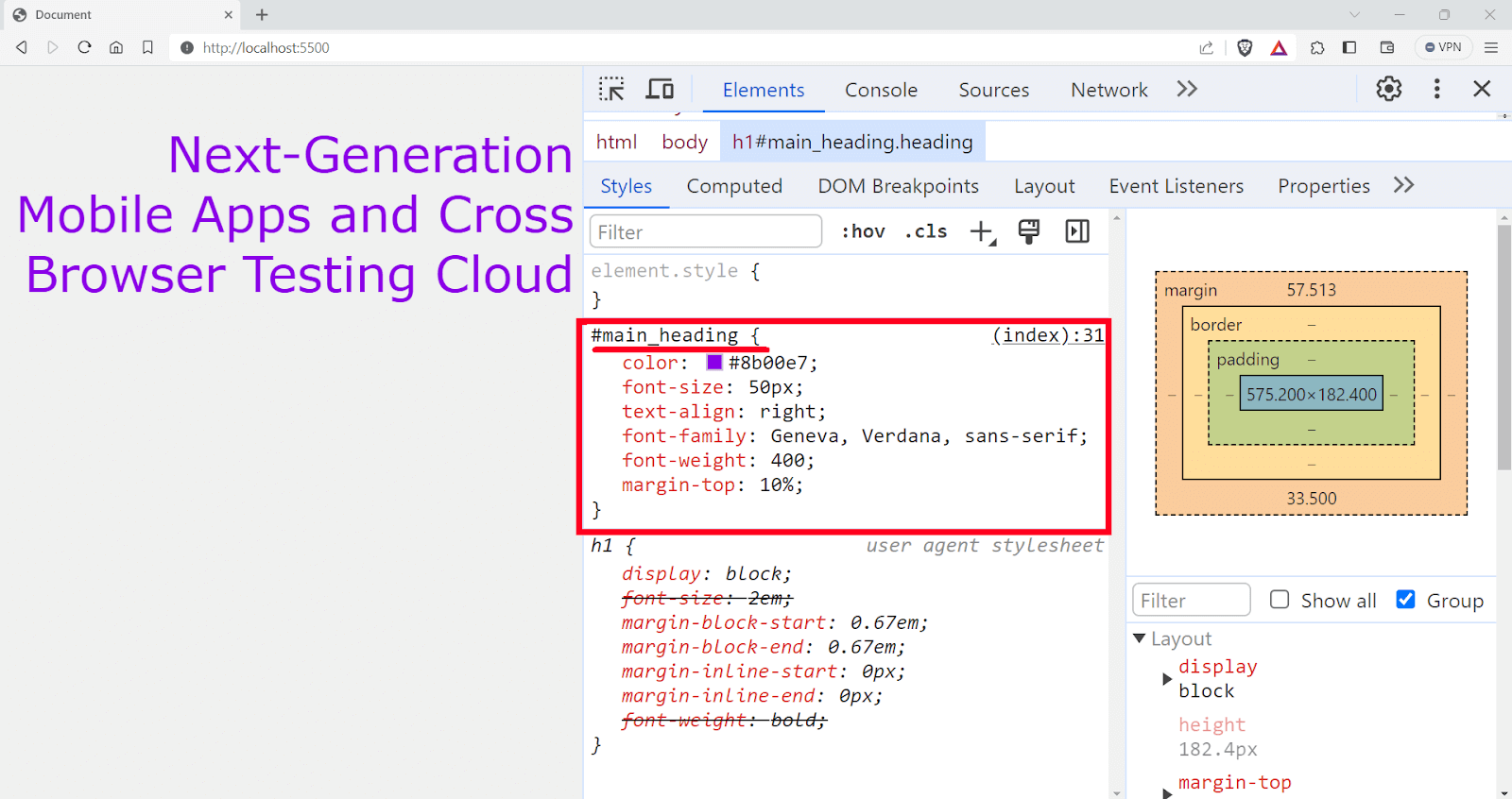Viewport: 1512px width, 799px height.
Task: Open the (index):31 source link
Action: pyautogui.click(x=1047, y=335)
